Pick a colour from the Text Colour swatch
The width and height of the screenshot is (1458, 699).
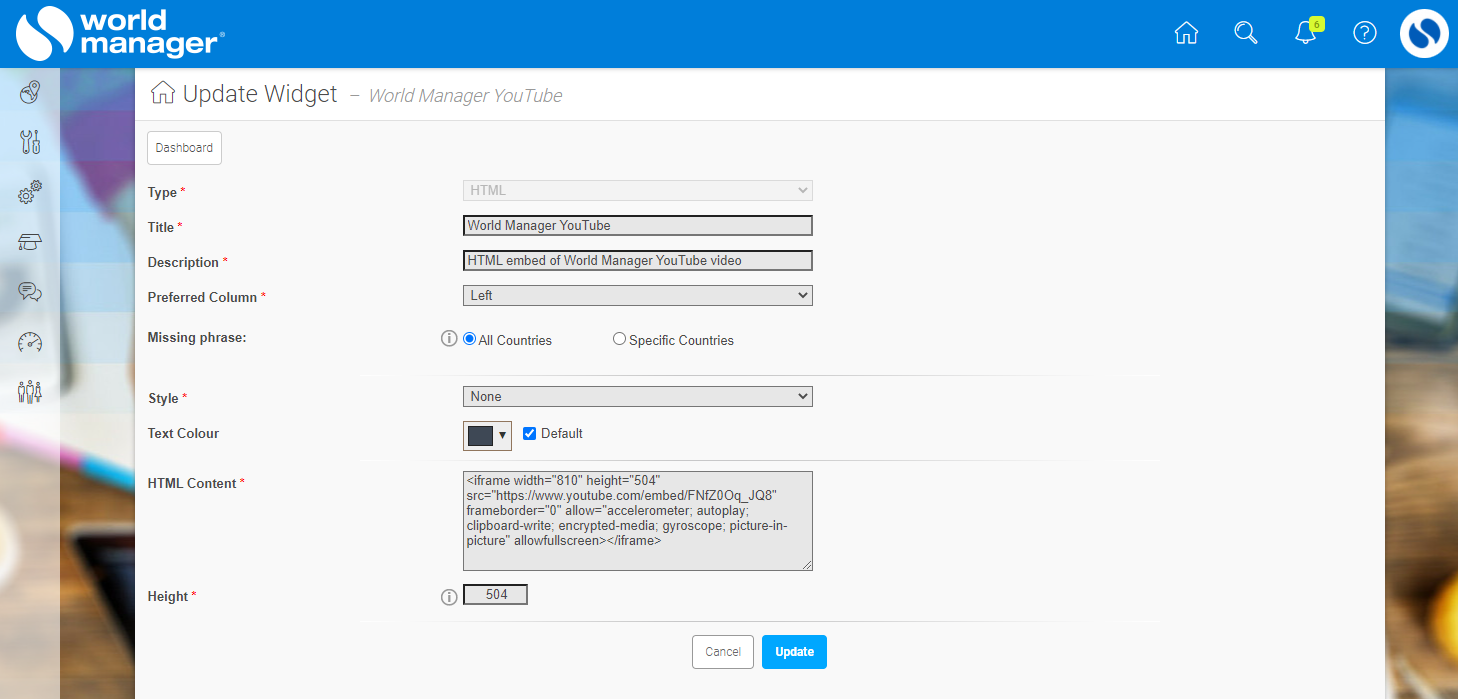[x=478, y=435]
